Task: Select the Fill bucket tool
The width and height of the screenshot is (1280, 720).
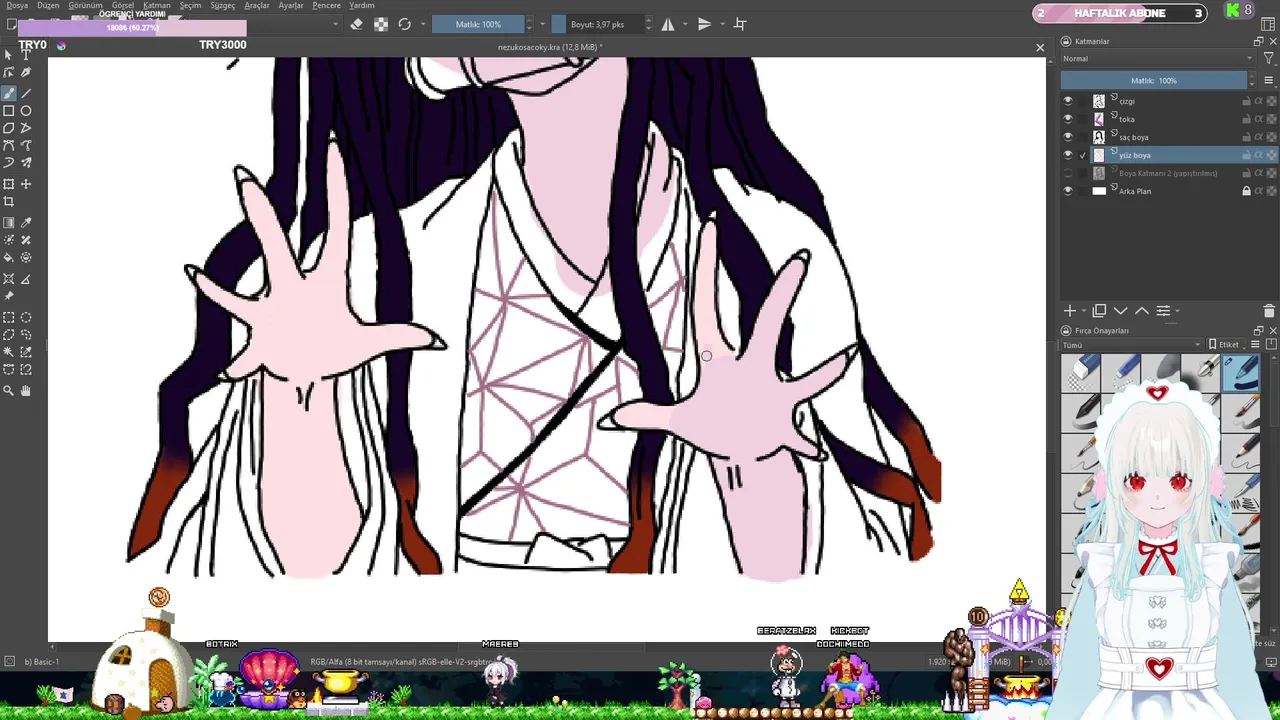Action: [9, 257]
